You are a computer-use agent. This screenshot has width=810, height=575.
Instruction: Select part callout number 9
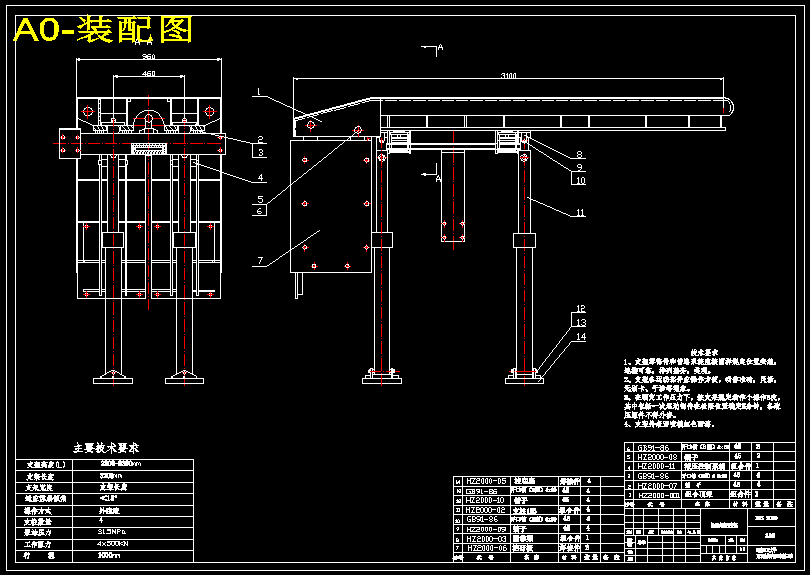(579, 167)
